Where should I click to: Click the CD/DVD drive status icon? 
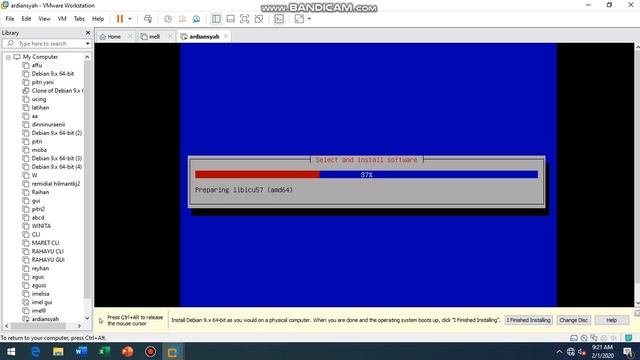click(584, 338)
